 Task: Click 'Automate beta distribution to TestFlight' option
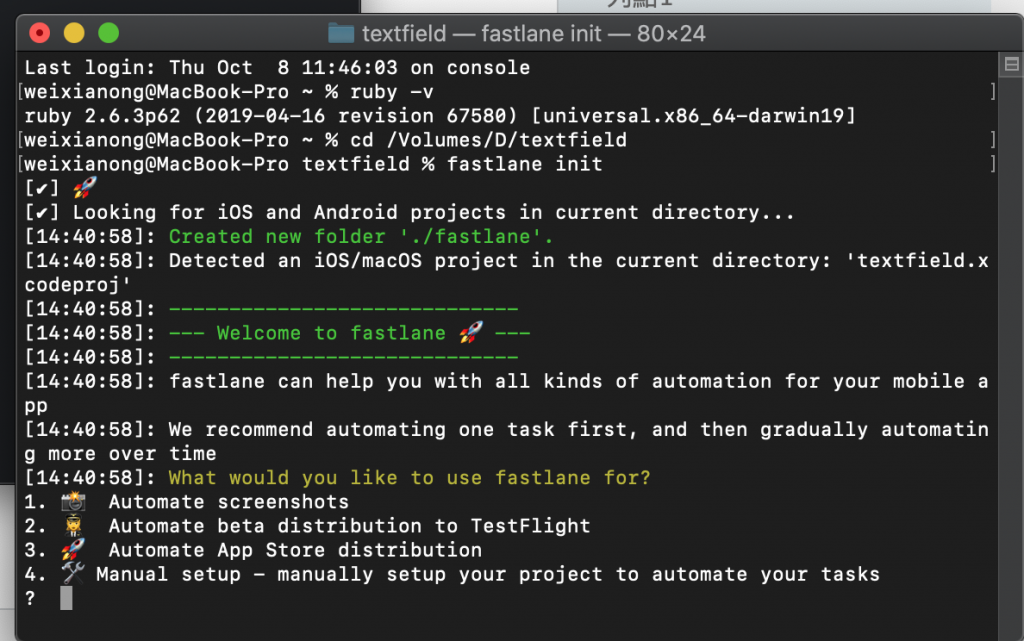pos(349,526)
